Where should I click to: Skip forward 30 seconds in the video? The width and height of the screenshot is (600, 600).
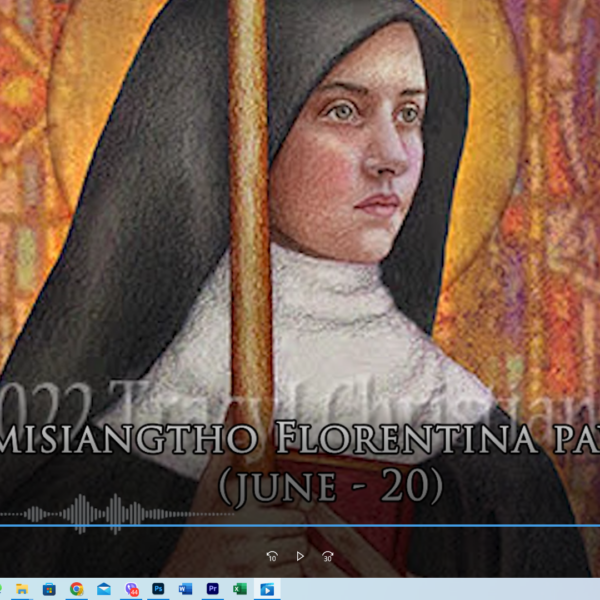coord(328,556)
